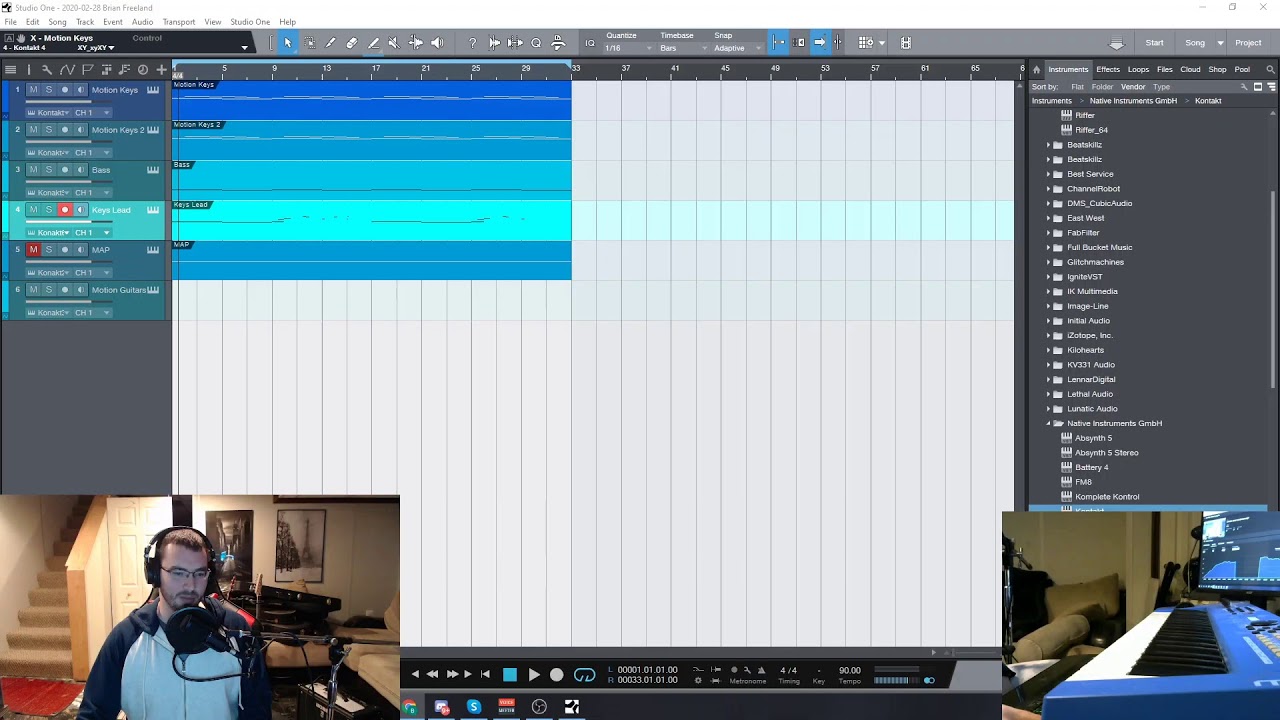Solo the Bass track
Viewport: 1280px width, 720px height.
point(49,170)
